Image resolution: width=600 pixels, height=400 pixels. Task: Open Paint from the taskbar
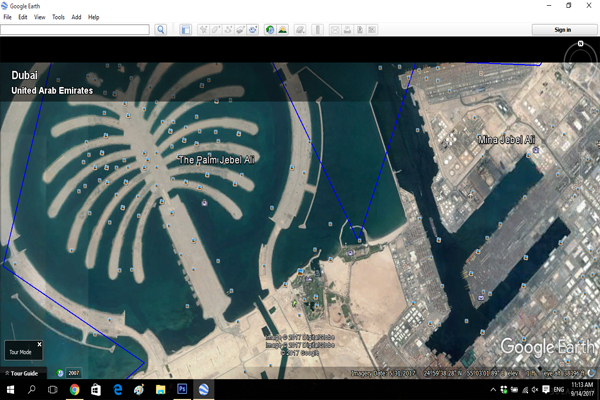tap(139, 390)
